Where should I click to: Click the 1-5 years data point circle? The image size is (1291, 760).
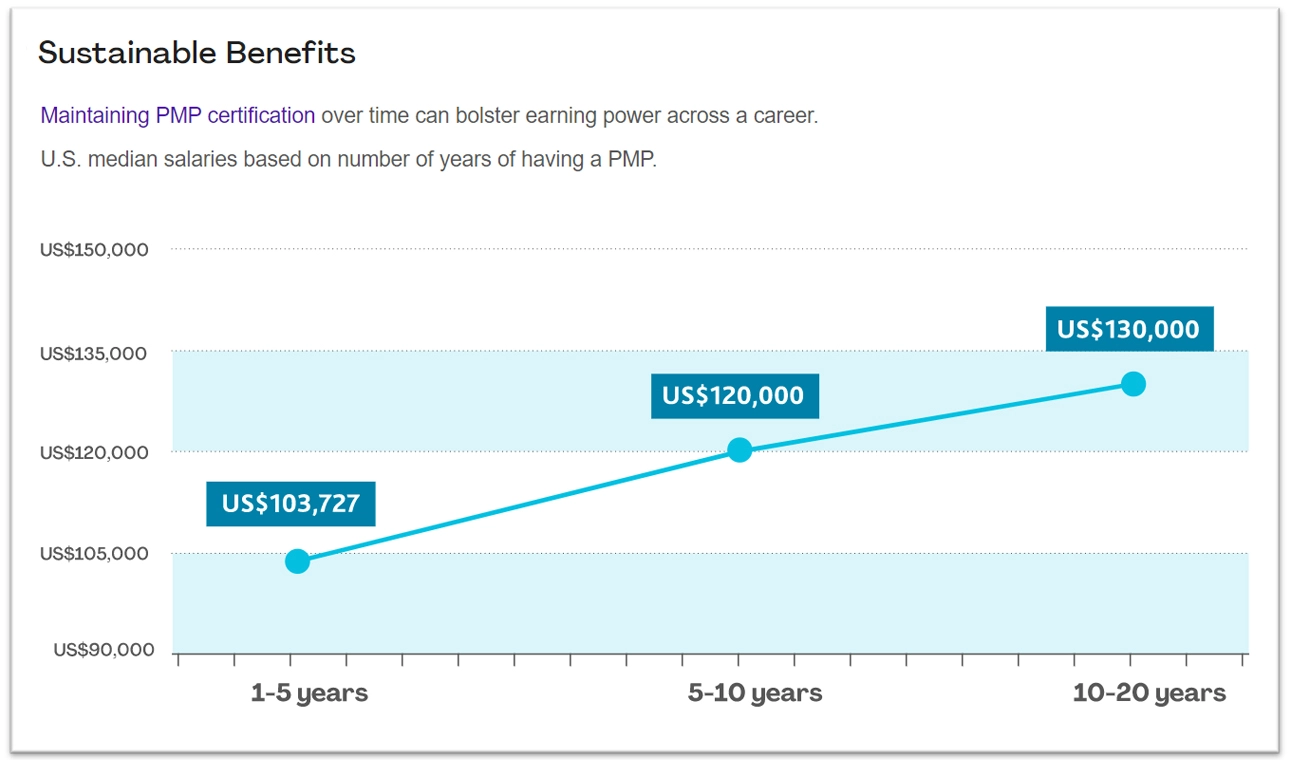click(x=297, y=561)
